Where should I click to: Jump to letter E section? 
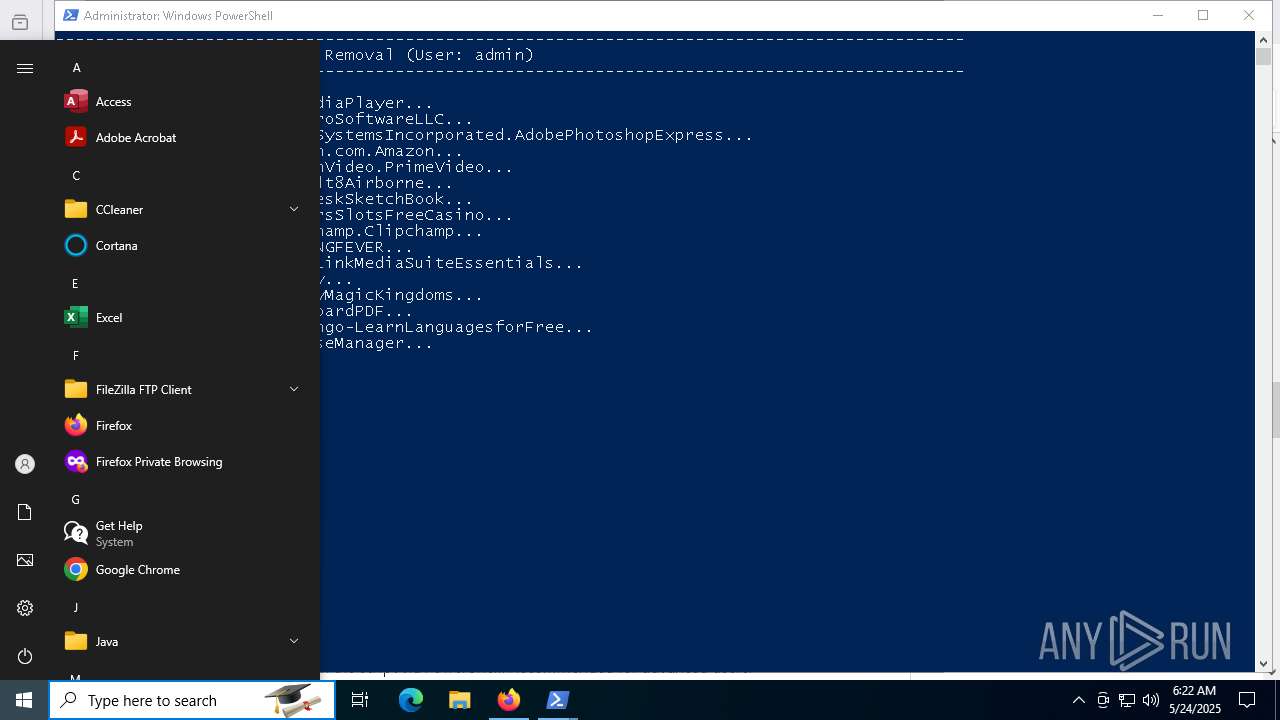pyautogui.click(x=75, y=284)
